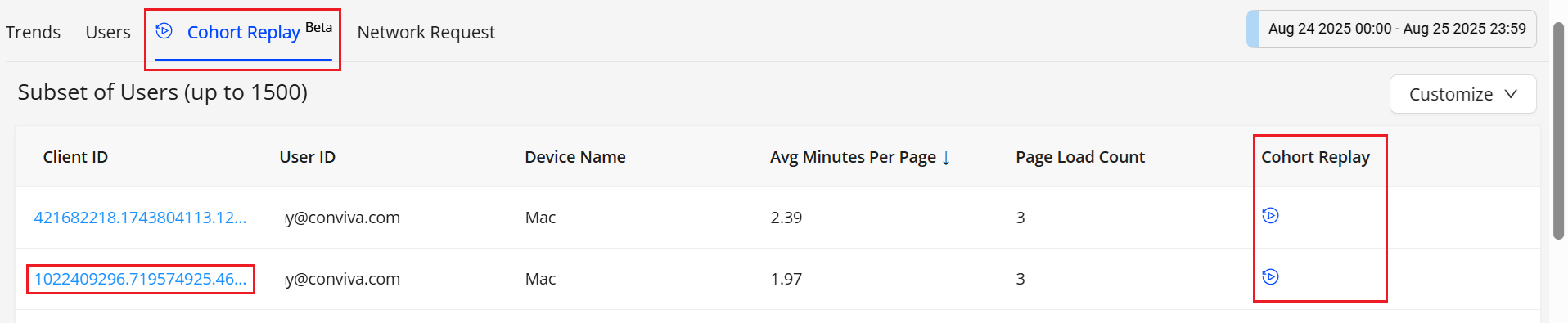Select the Cohort Replay Beta tab
The image size is (1568, 323).
tap(243, 33)
